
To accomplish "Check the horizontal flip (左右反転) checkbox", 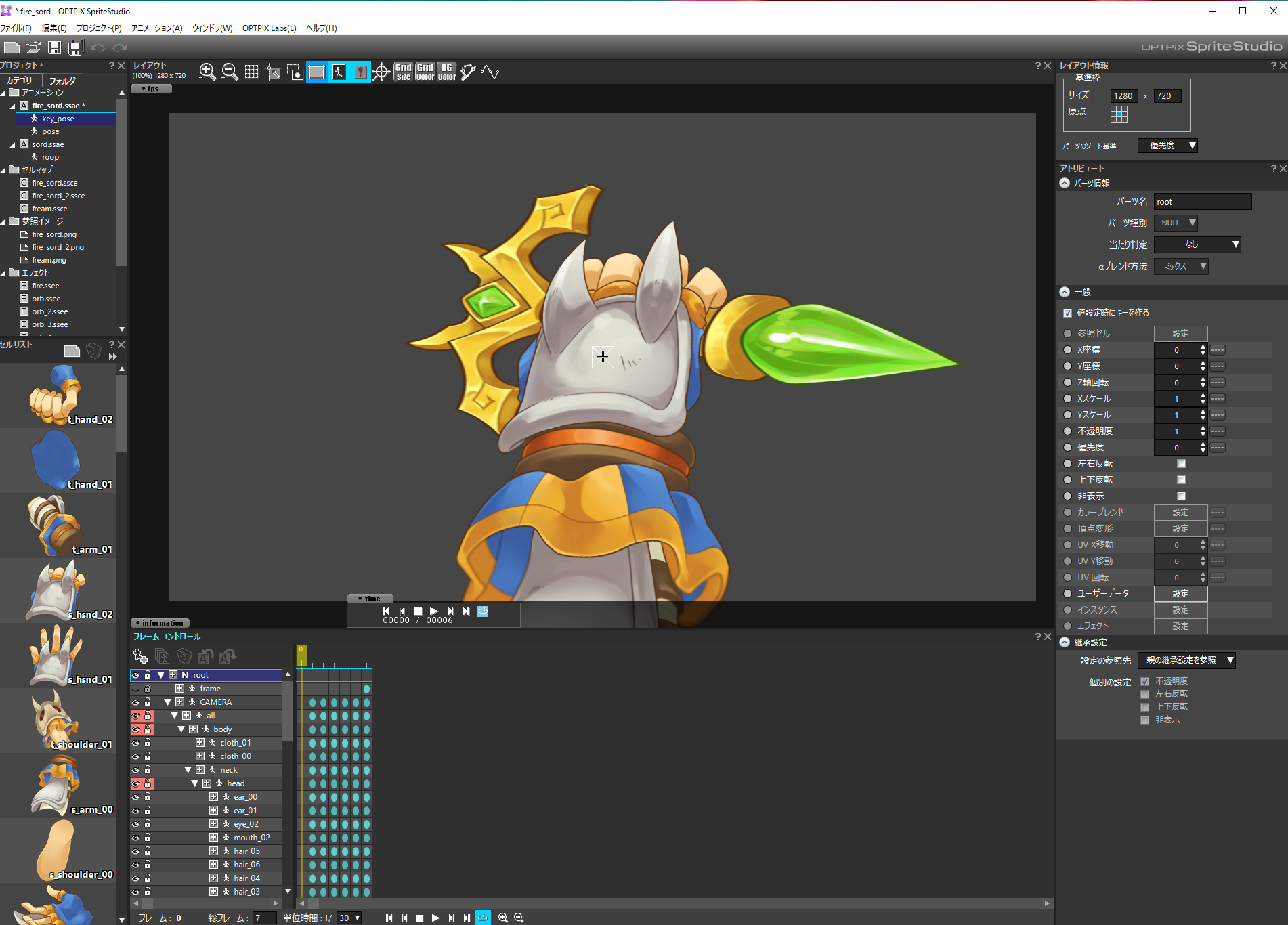I will point(1181,464).
